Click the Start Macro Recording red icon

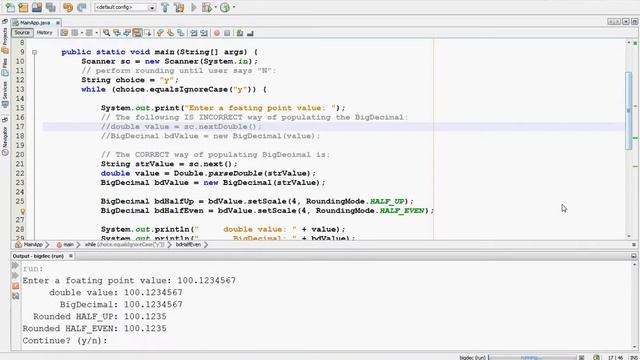point(217,33)
